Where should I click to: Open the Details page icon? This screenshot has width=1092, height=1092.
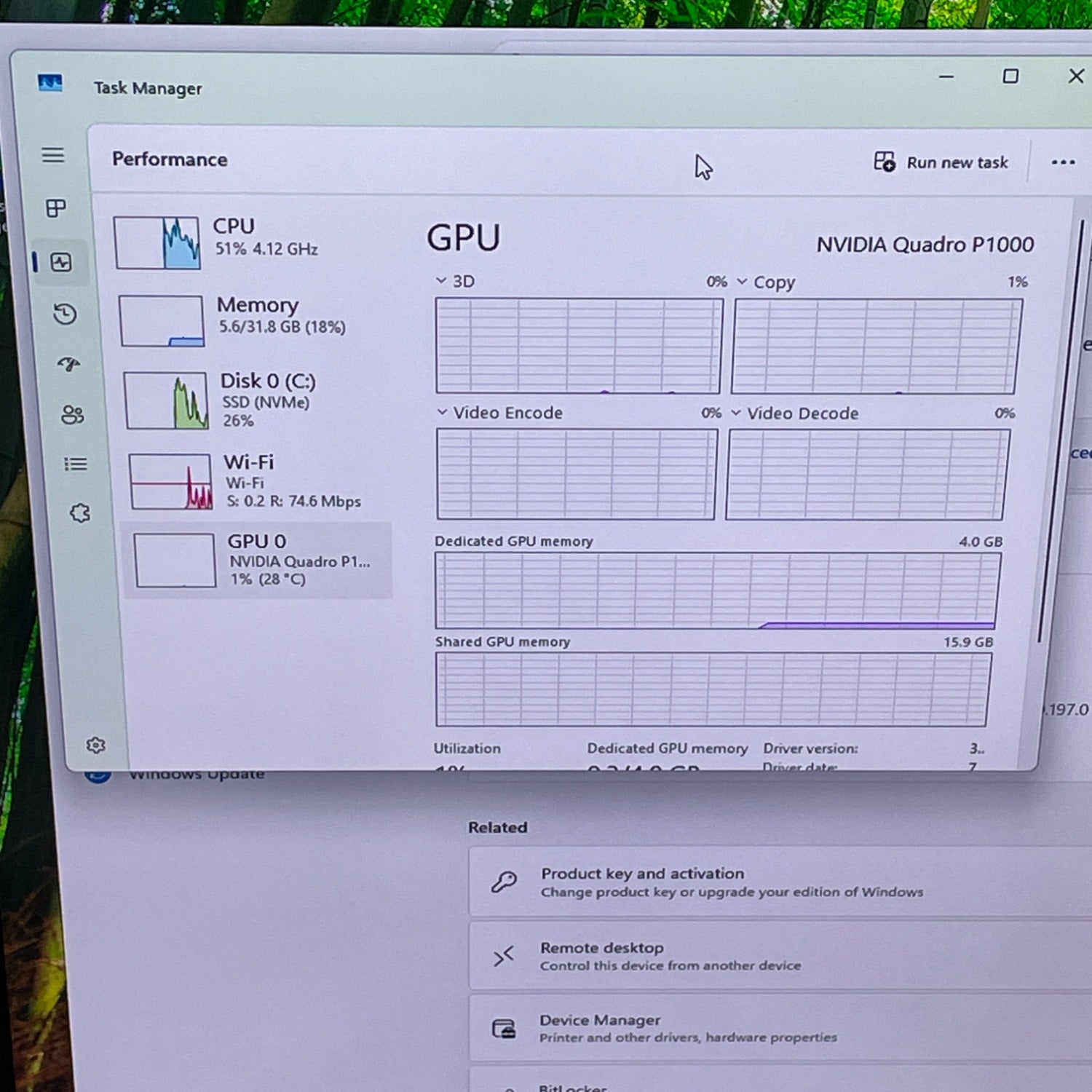[76, 464]
